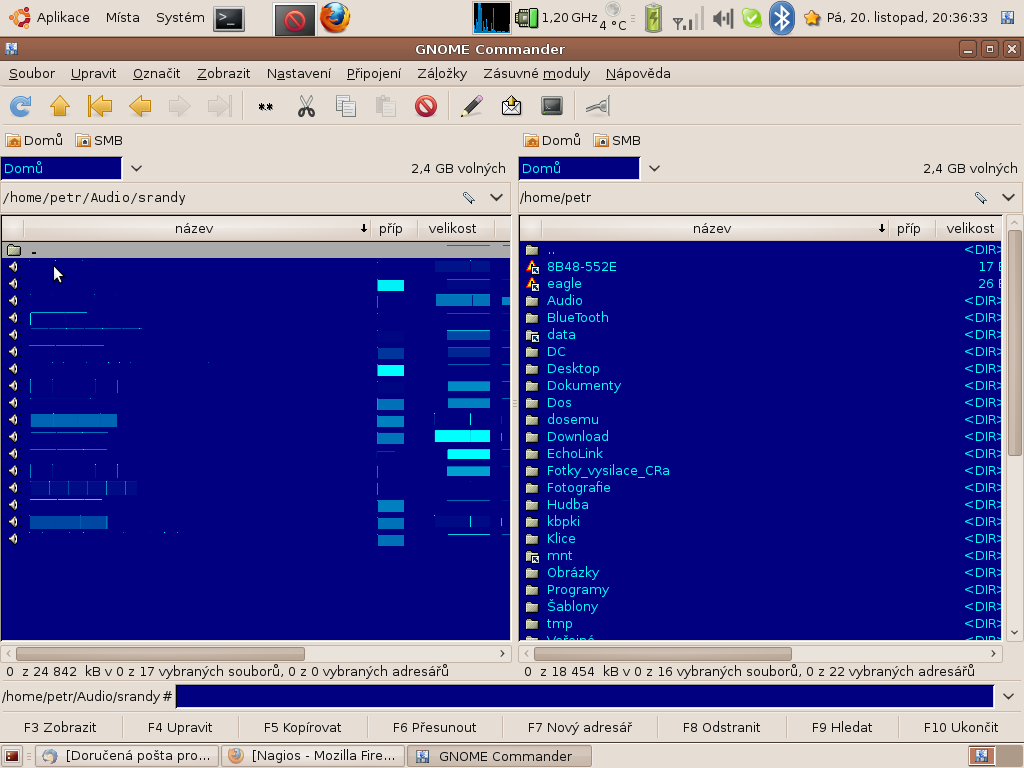Open the left pane Domů combo box
The width and height of the screenshot is (1024, 768).
pyautogui.click(x=61, y=168)
